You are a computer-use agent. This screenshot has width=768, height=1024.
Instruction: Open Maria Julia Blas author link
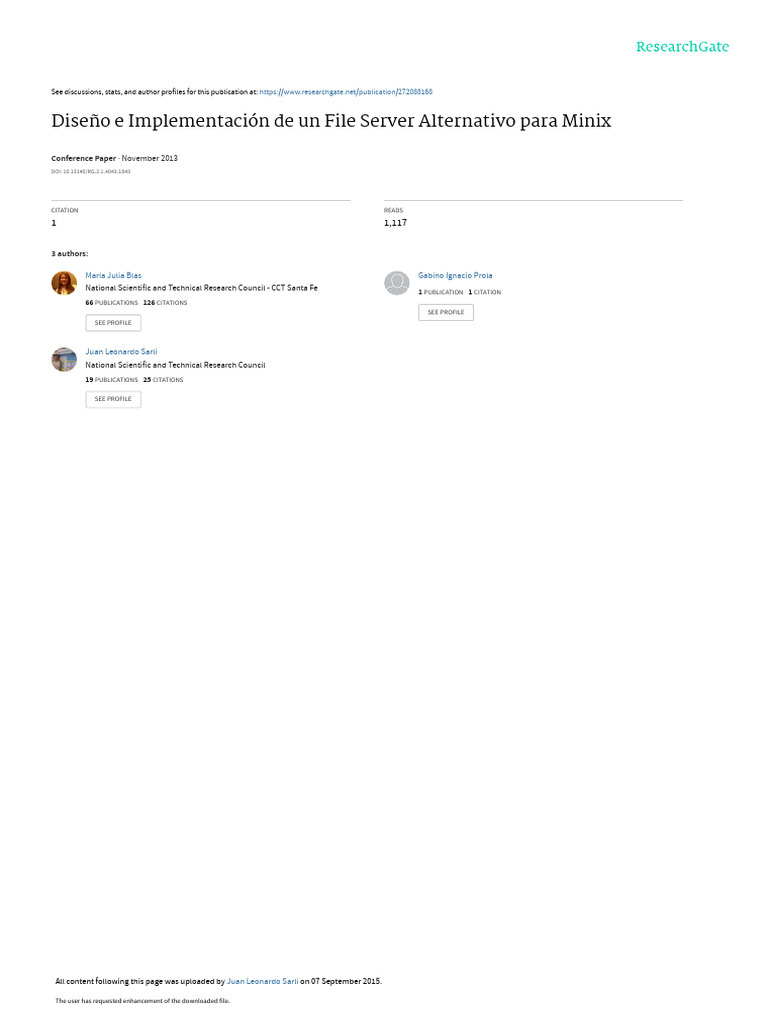click(113, 276)
